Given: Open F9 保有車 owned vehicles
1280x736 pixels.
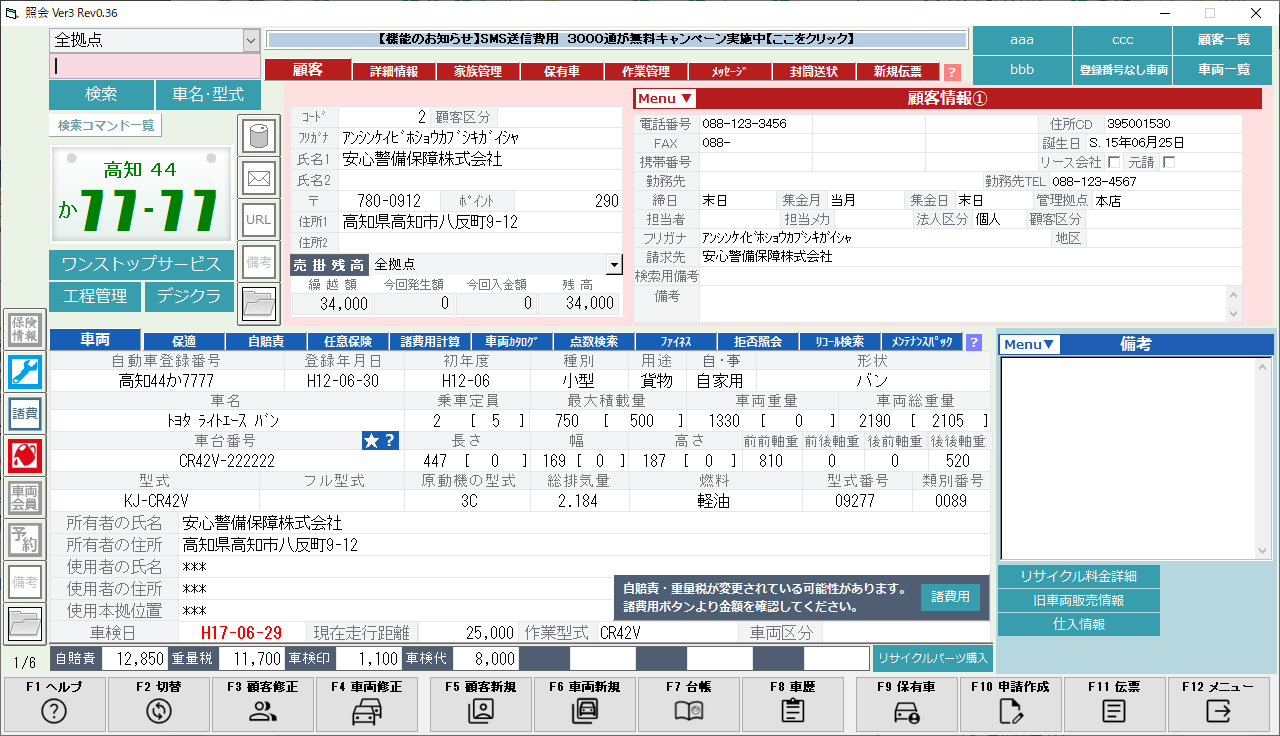Looking at the screenshot, I should coord(907,704).
